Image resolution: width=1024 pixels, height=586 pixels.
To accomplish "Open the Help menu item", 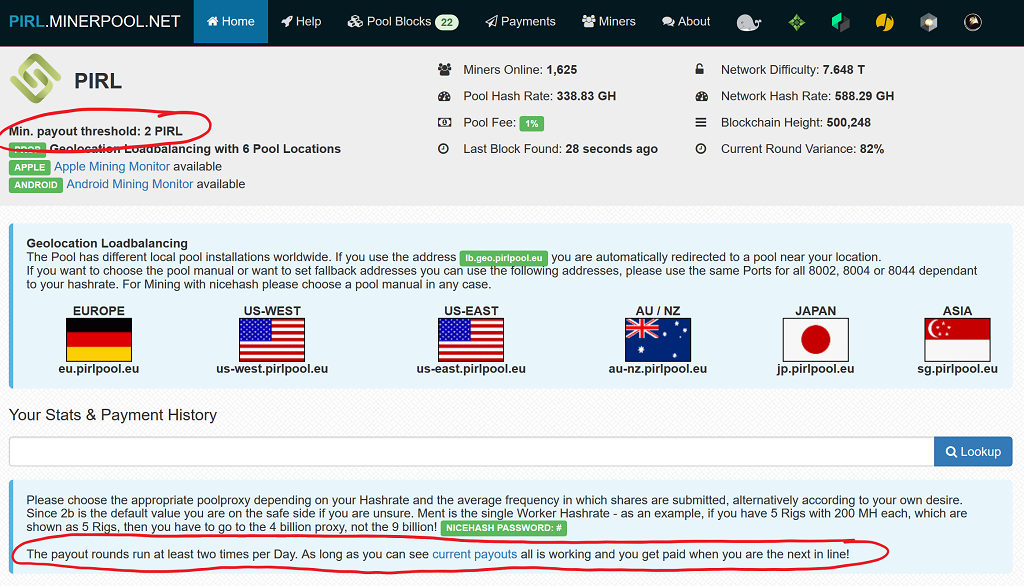I will pyautogui.click(x=301, y=22).
